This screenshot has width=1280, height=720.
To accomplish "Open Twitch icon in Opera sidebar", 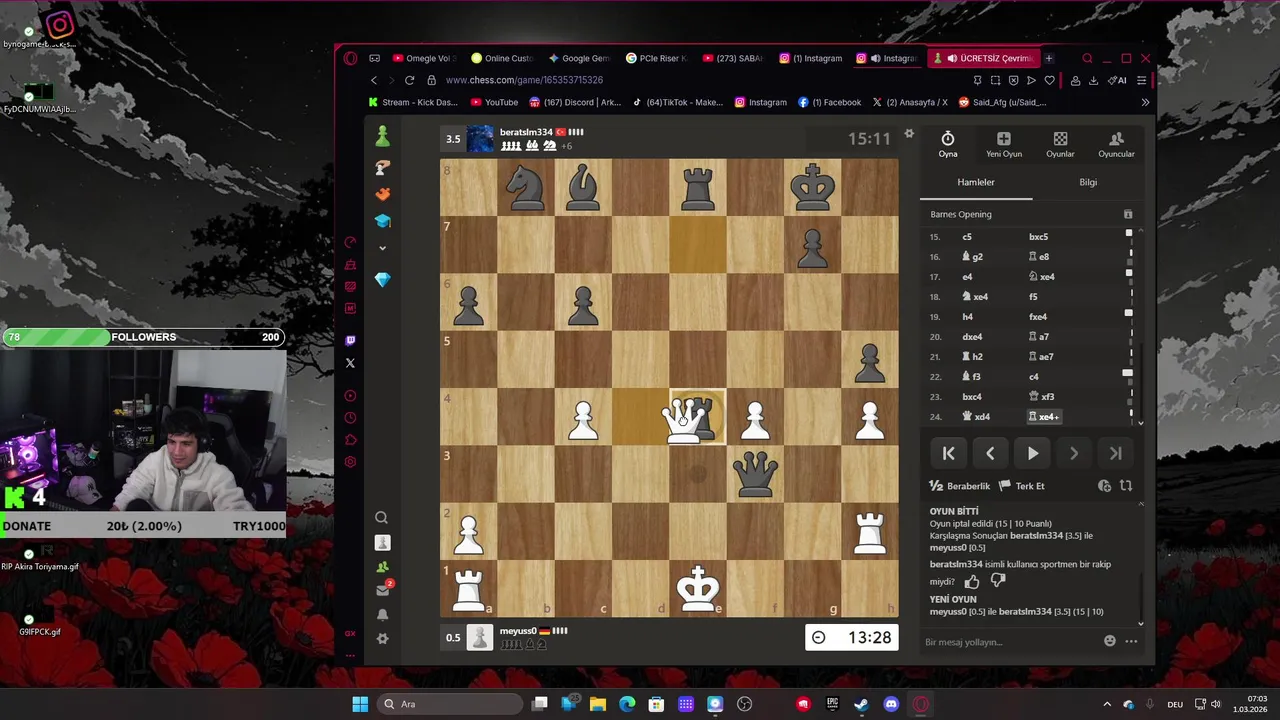I will pyautogui.click(x=350, y=341).
